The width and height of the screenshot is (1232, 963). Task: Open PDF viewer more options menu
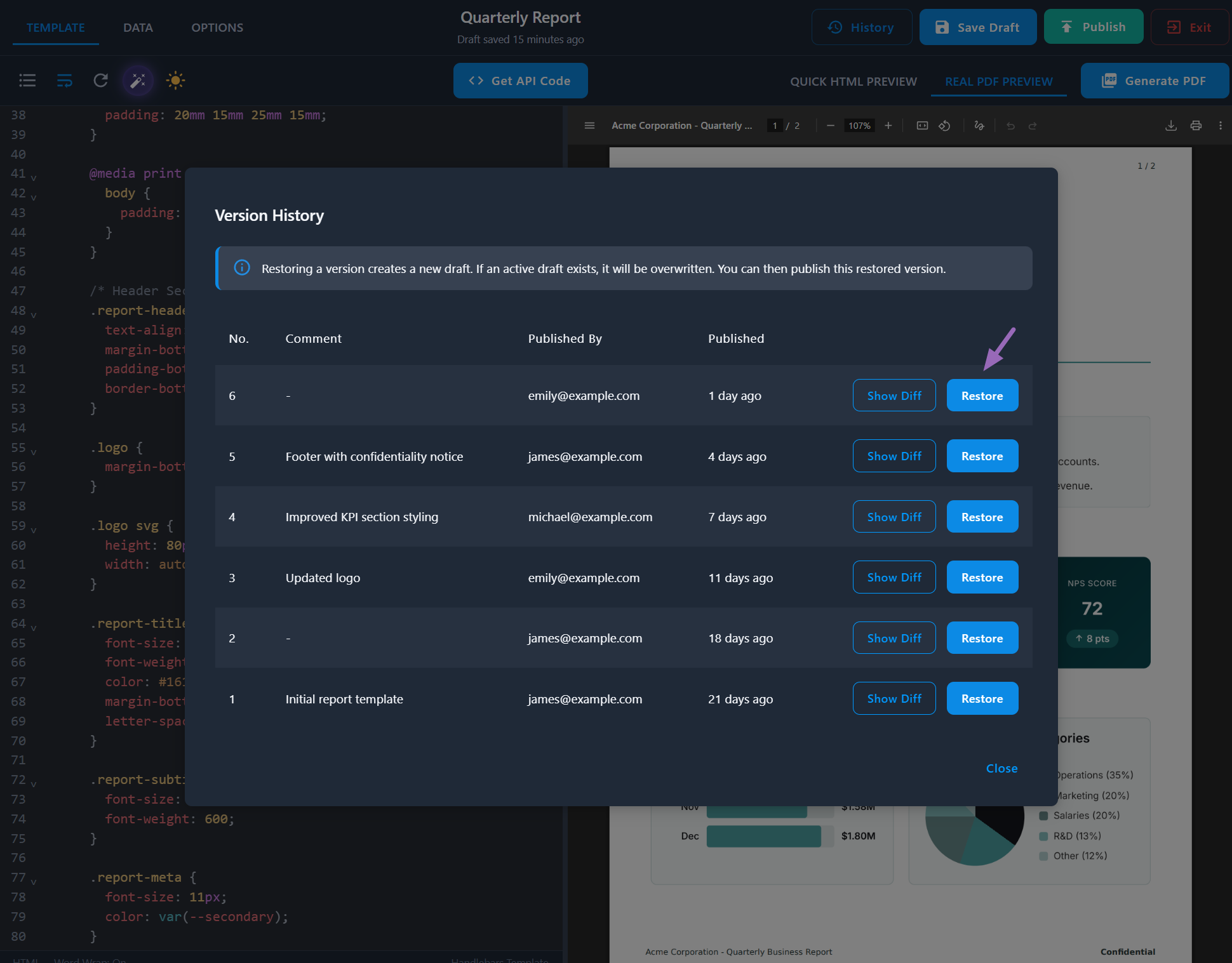[x=1221, y=126]
